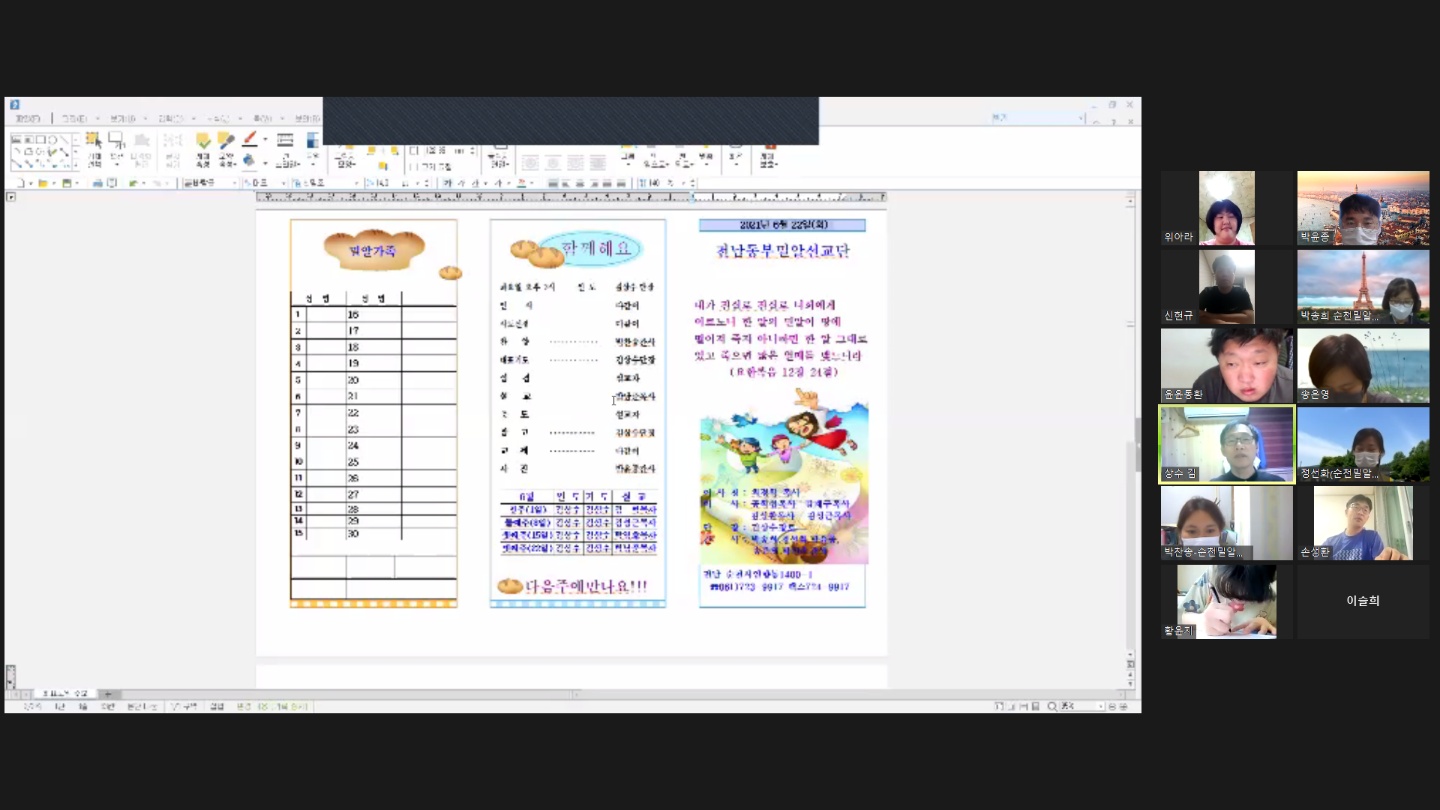The width and height of the screenshot is (1440, 810).
Task: Toggle italic text formatting
Action: [461, 183]
